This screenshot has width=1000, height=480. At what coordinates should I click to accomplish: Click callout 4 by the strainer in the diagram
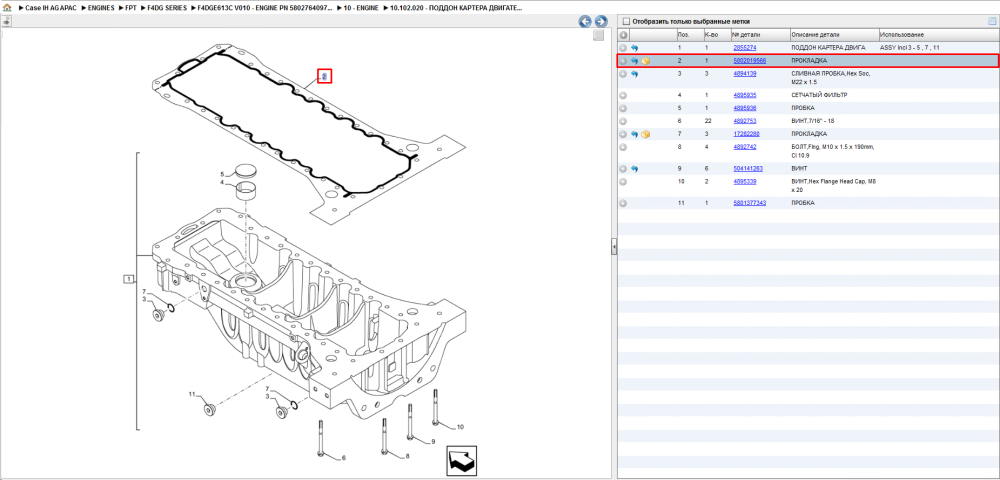click(x=223, y=183)
